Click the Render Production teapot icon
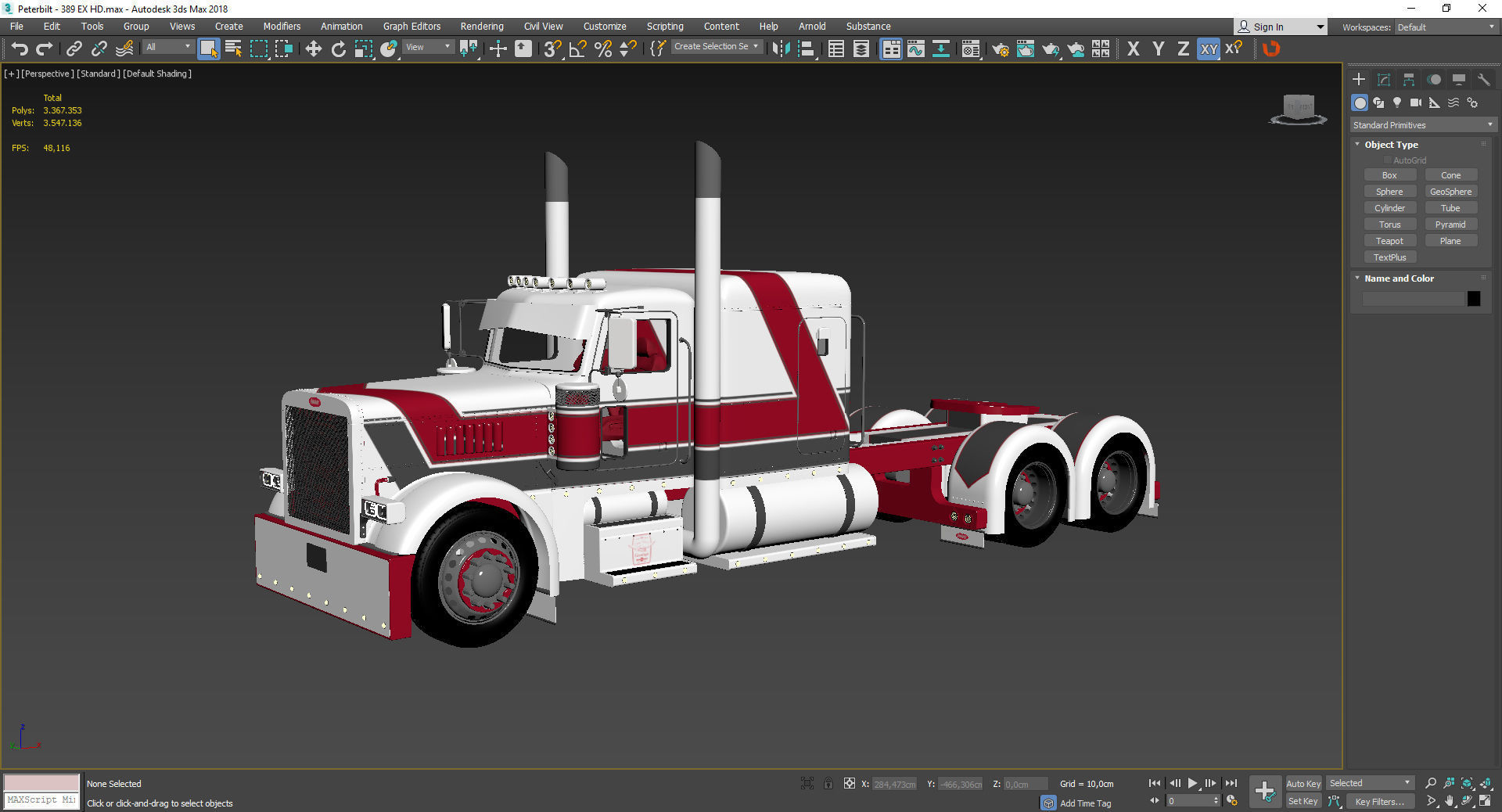The height and width of the screenshot is (812, 1502). [x=1050, y=49]
